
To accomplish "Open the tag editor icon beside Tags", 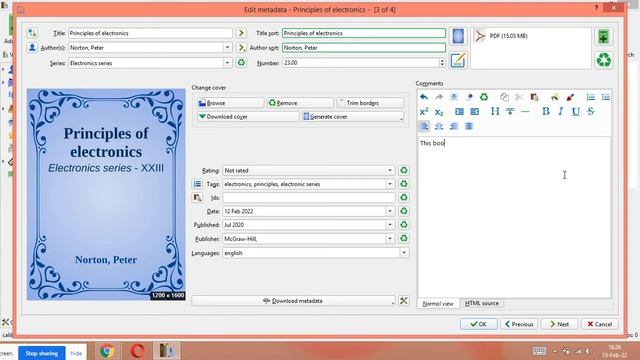I will 197,184.
